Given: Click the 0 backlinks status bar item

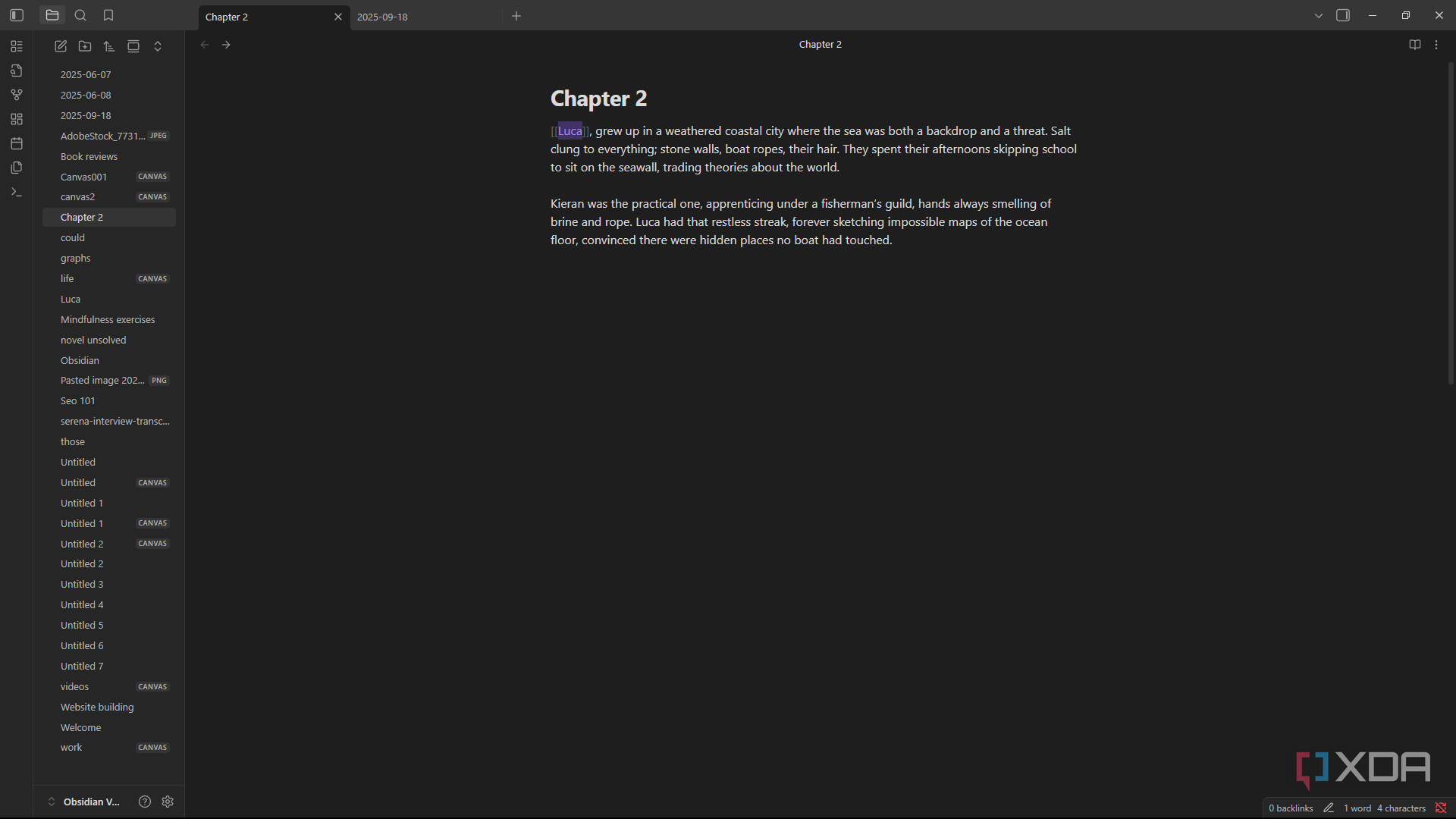Looking at the screenshot, I should coord(1291,808).
